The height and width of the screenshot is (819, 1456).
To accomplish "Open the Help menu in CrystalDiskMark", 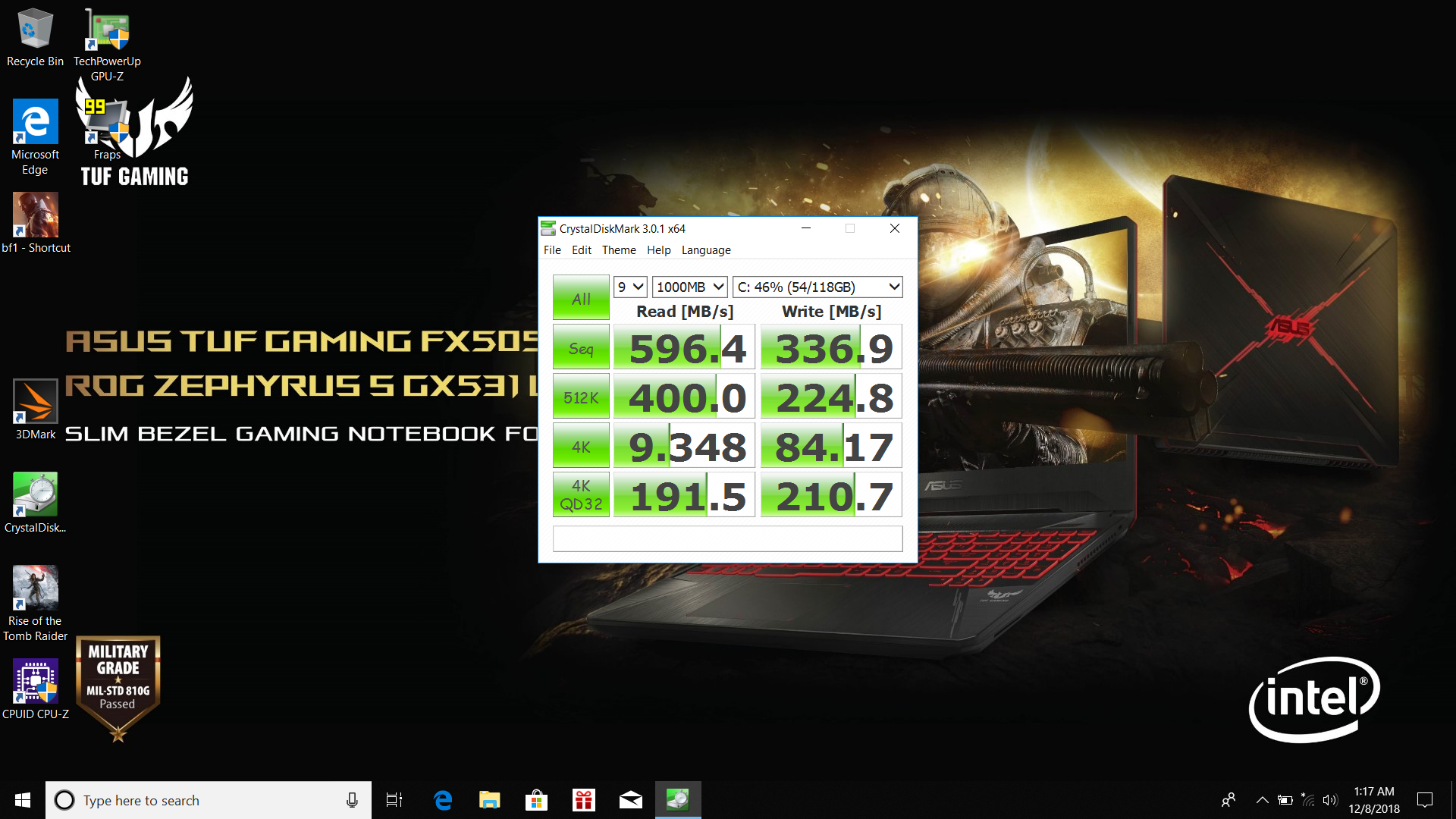I will pyautogui.click(x=658, y=250).
